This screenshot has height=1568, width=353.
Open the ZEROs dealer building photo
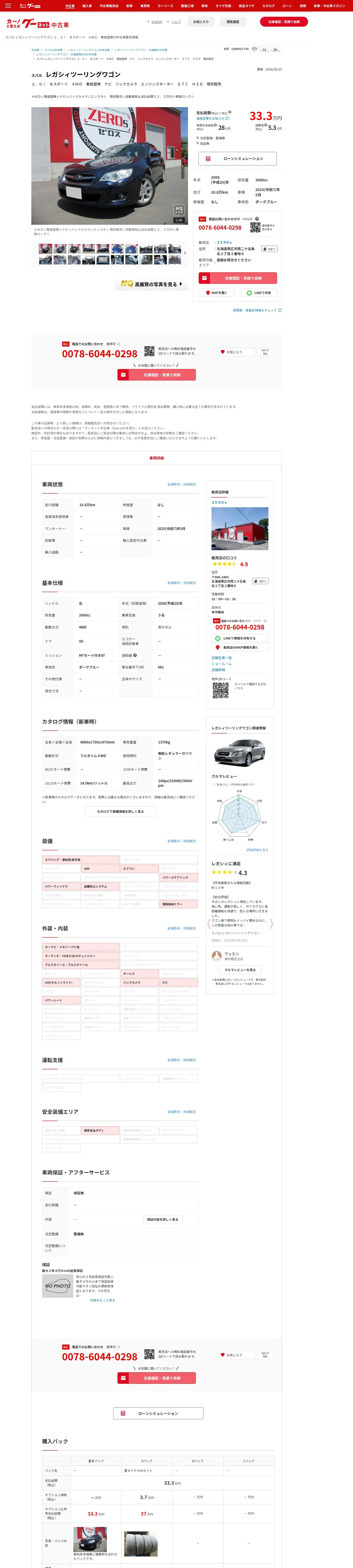[240, 528]
